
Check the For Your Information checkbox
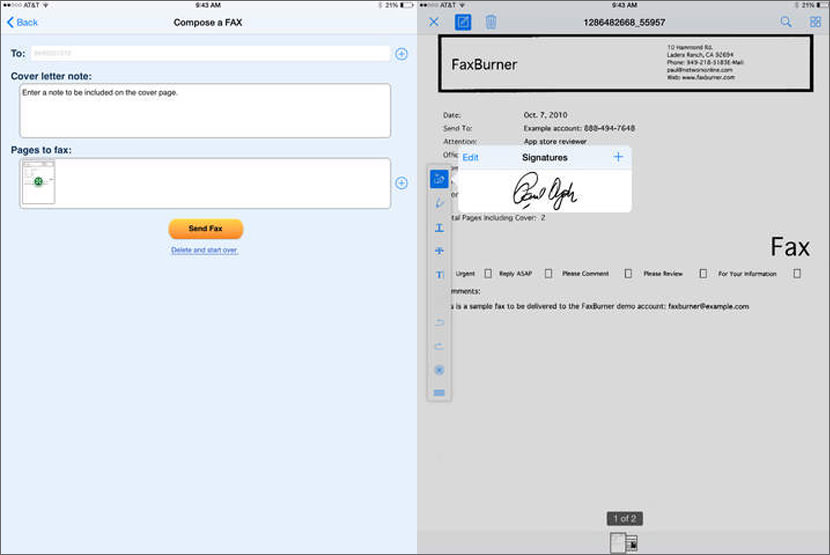pos(797,274)
